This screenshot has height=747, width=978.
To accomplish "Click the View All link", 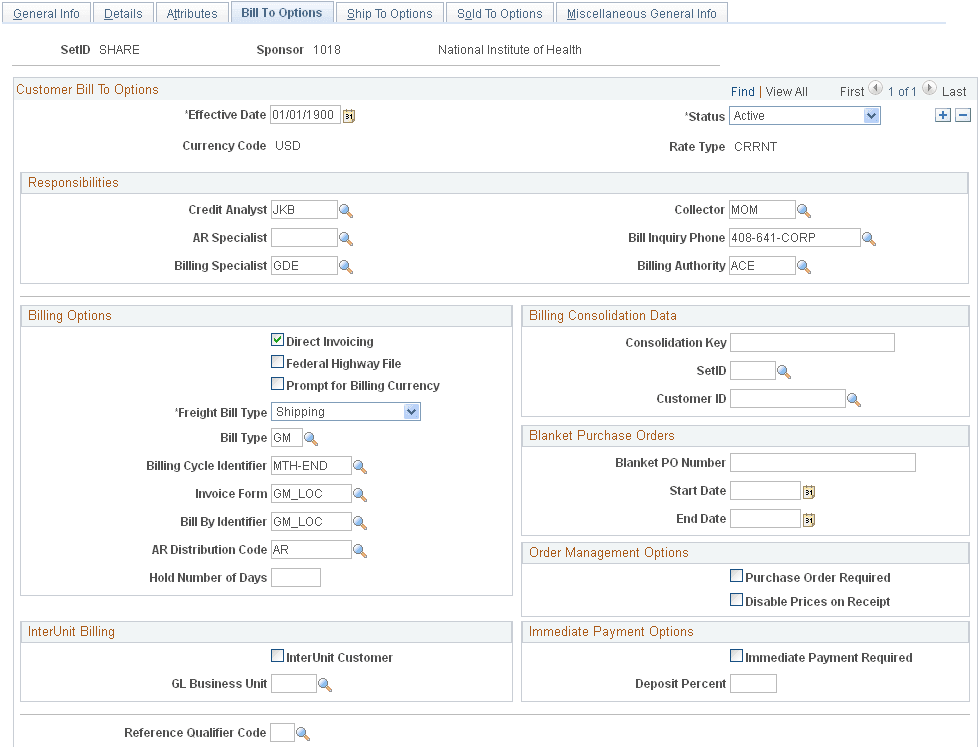I will [x=786, y=91].
